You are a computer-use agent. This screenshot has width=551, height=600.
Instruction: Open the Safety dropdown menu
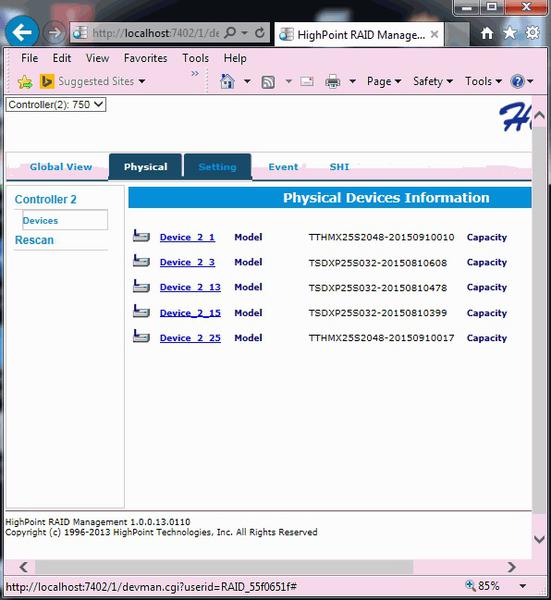coord(433,81)
